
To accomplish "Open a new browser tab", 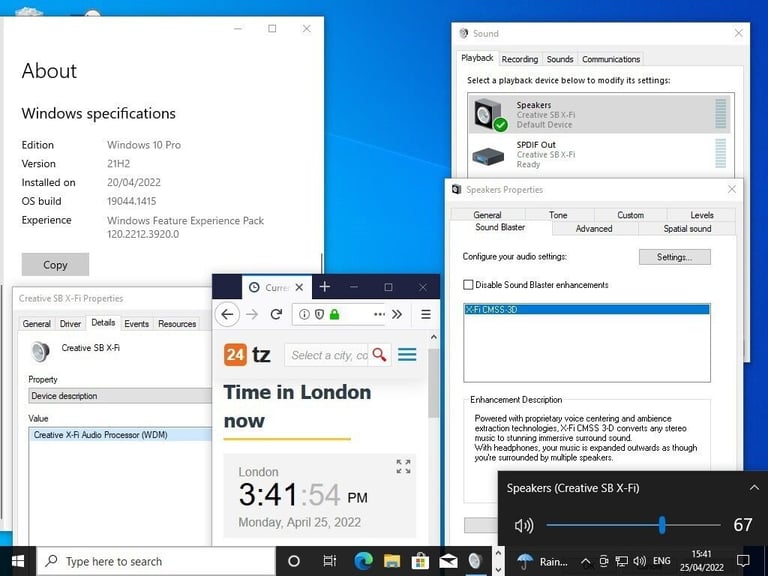I will (x=325, y=287).
